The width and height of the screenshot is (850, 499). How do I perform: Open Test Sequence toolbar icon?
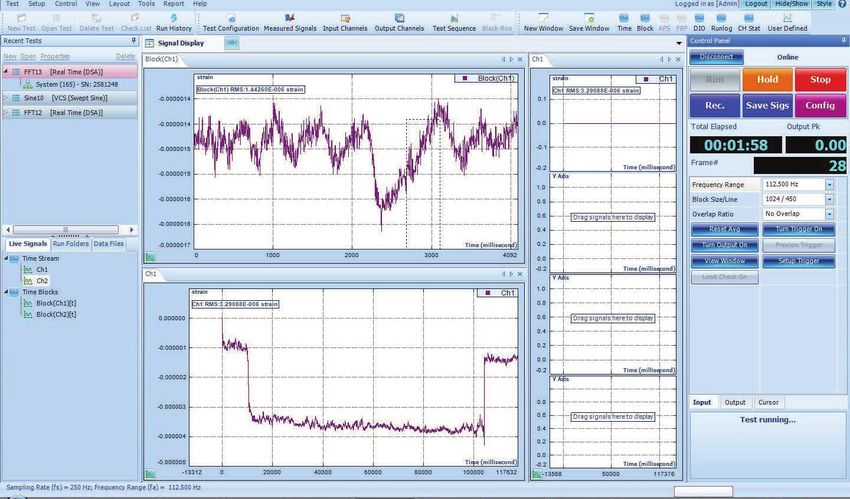(x=454, y=23)
